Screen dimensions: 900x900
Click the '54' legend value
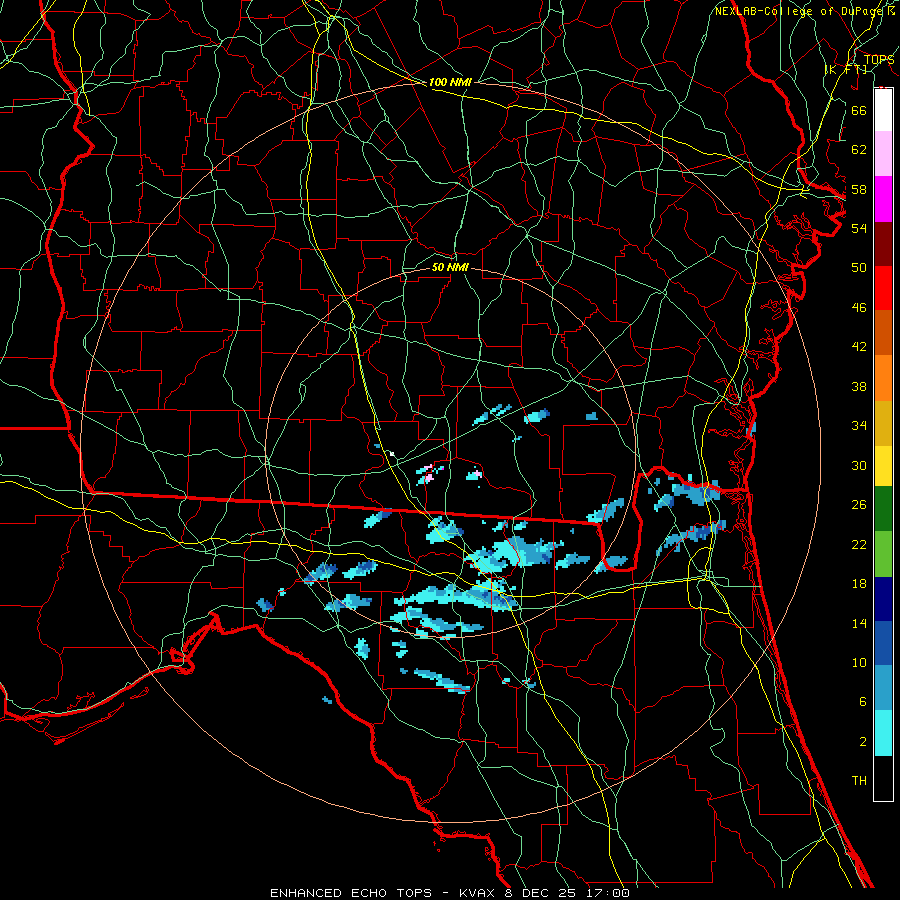point(859,228)
